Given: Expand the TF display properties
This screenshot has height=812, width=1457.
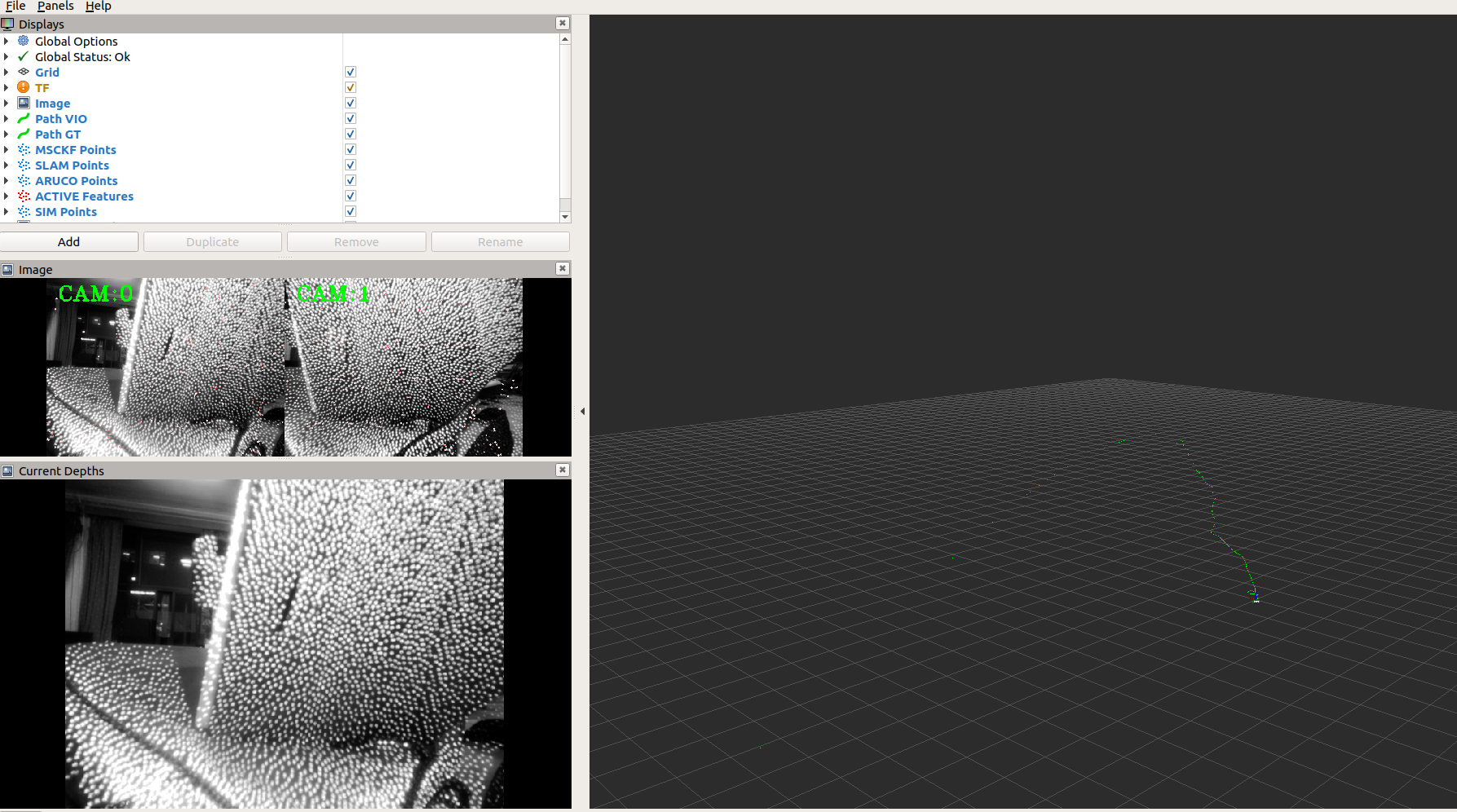Looking at the screenshot, I should pyautogui.click(x=7, y=87).
